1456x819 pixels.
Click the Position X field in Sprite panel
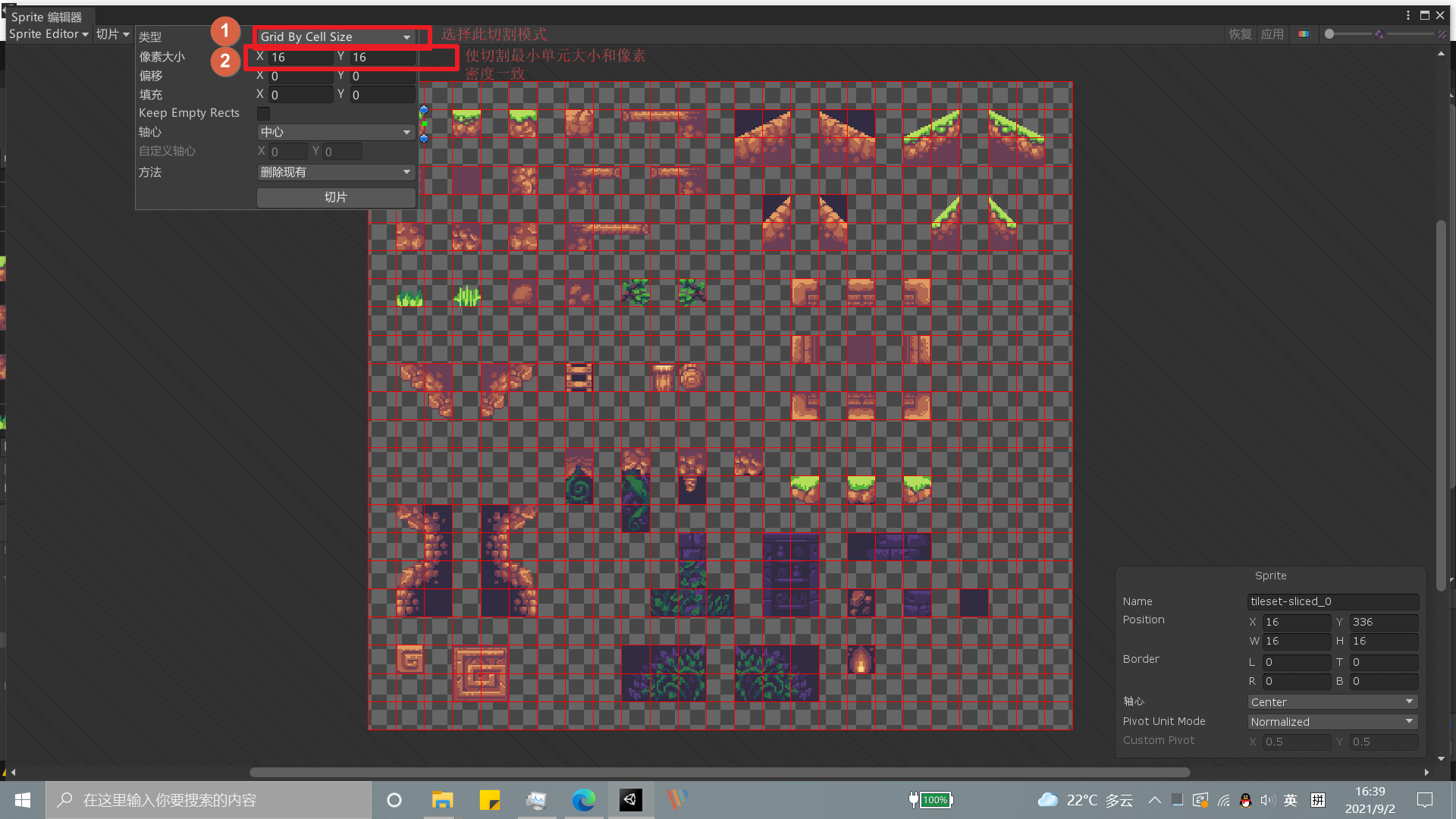[x=1297, y=622]
